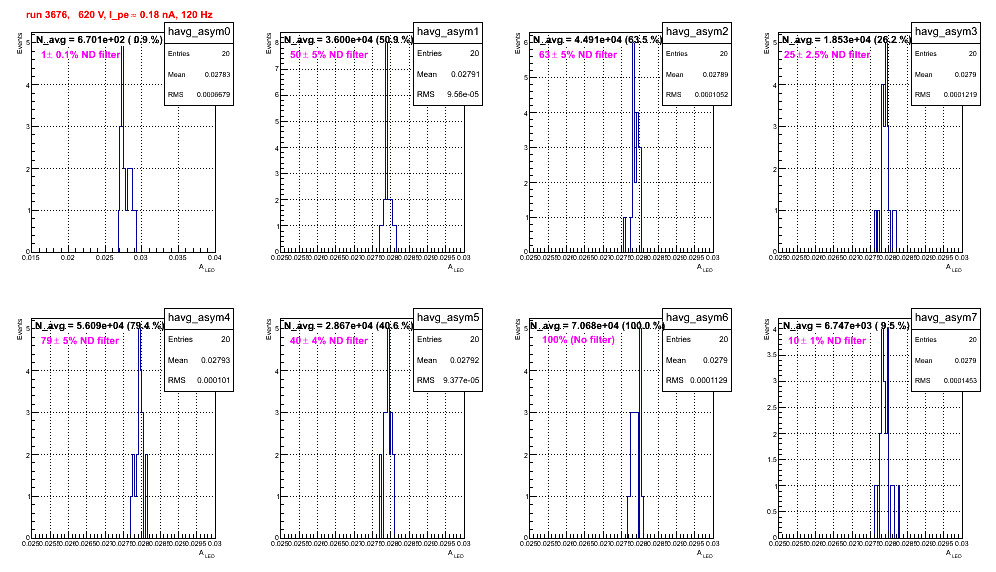Click Mean value 0.02793 in havg_asym4 box

pos(215,360)
